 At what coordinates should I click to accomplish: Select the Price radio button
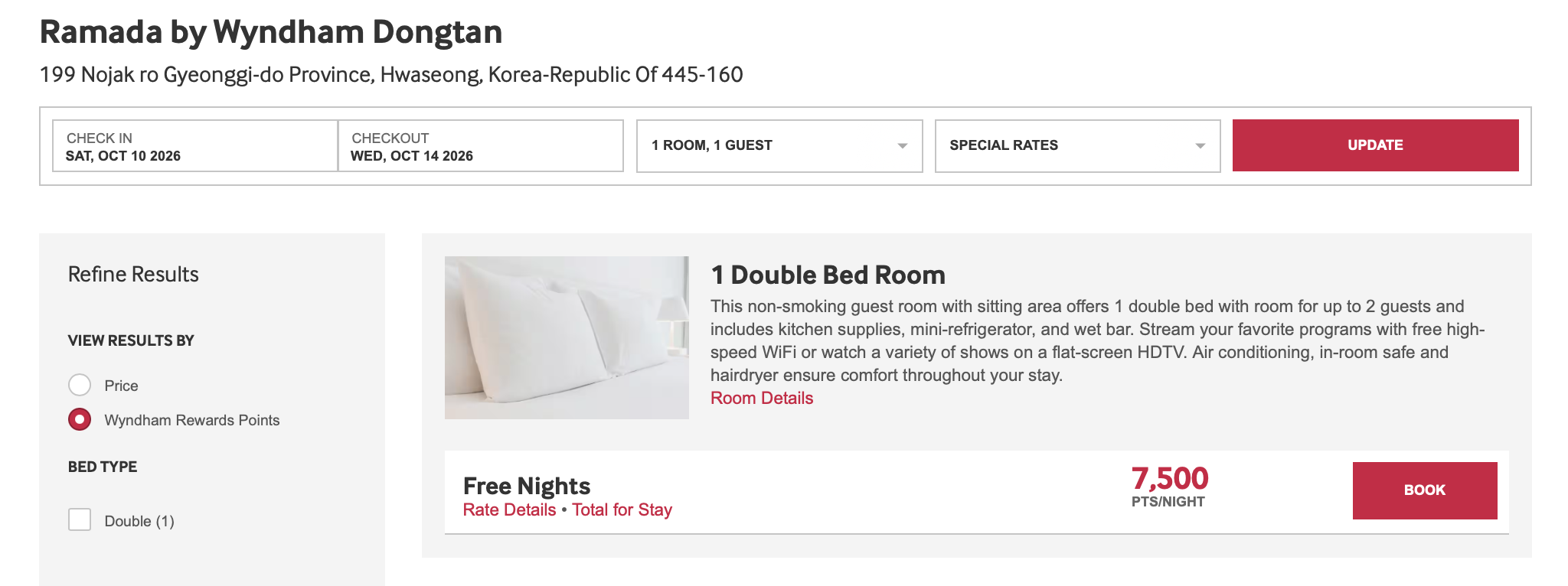point(80,385)
